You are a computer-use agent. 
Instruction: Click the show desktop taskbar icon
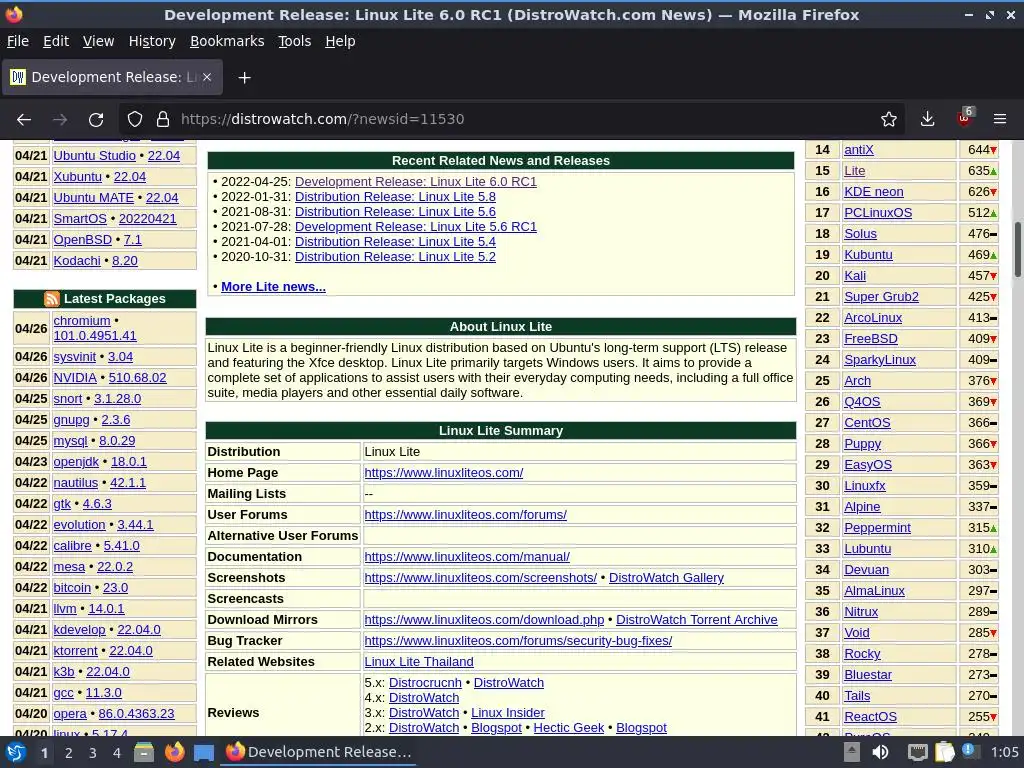(x=204, y=752)
